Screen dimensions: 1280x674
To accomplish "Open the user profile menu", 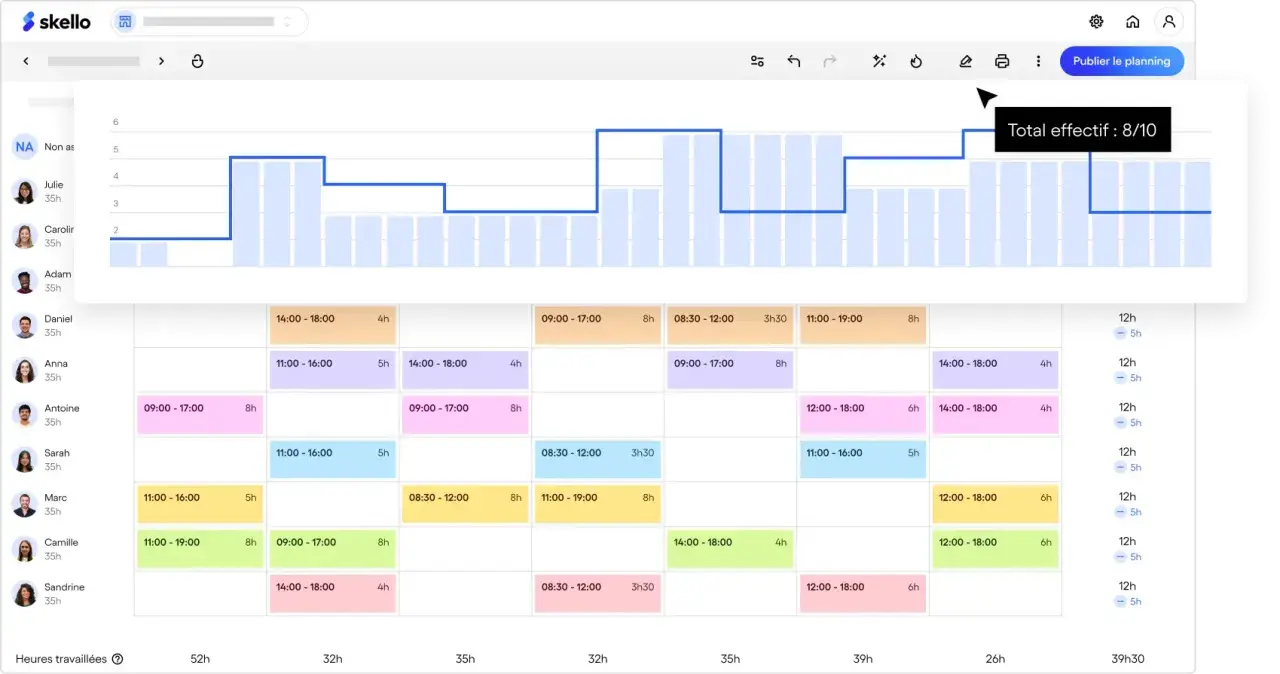I will (x=1168, y=21).
